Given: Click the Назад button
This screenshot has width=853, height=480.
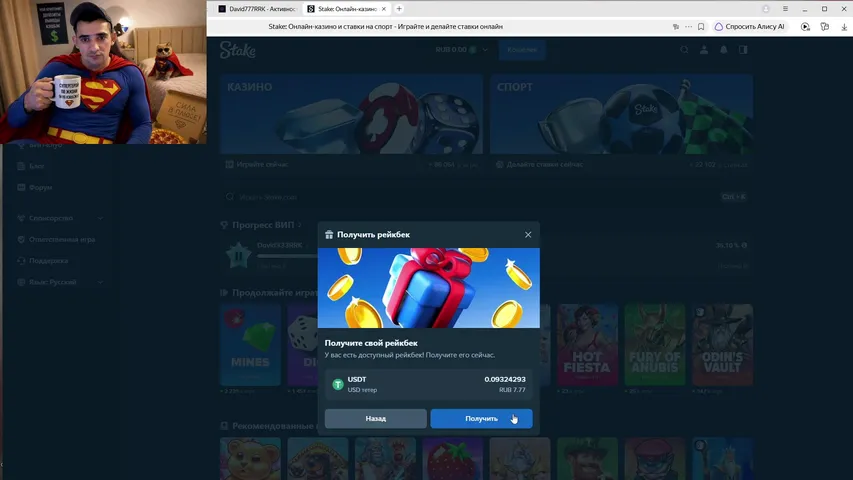Looking at the screenshot, I should coord(375,419).
